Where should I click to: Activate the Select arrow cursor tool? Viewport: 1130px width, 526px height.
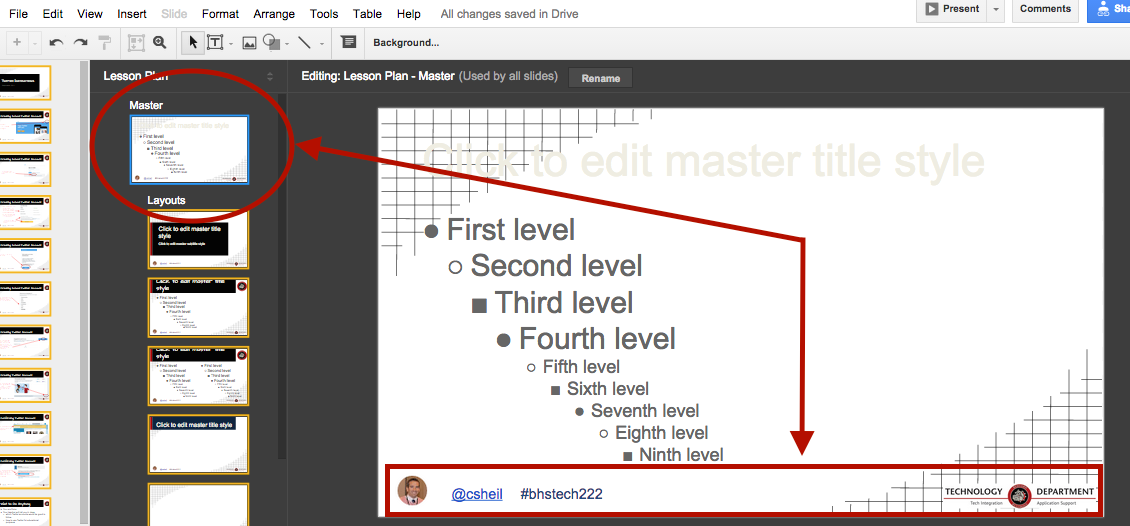pos(192,43)
